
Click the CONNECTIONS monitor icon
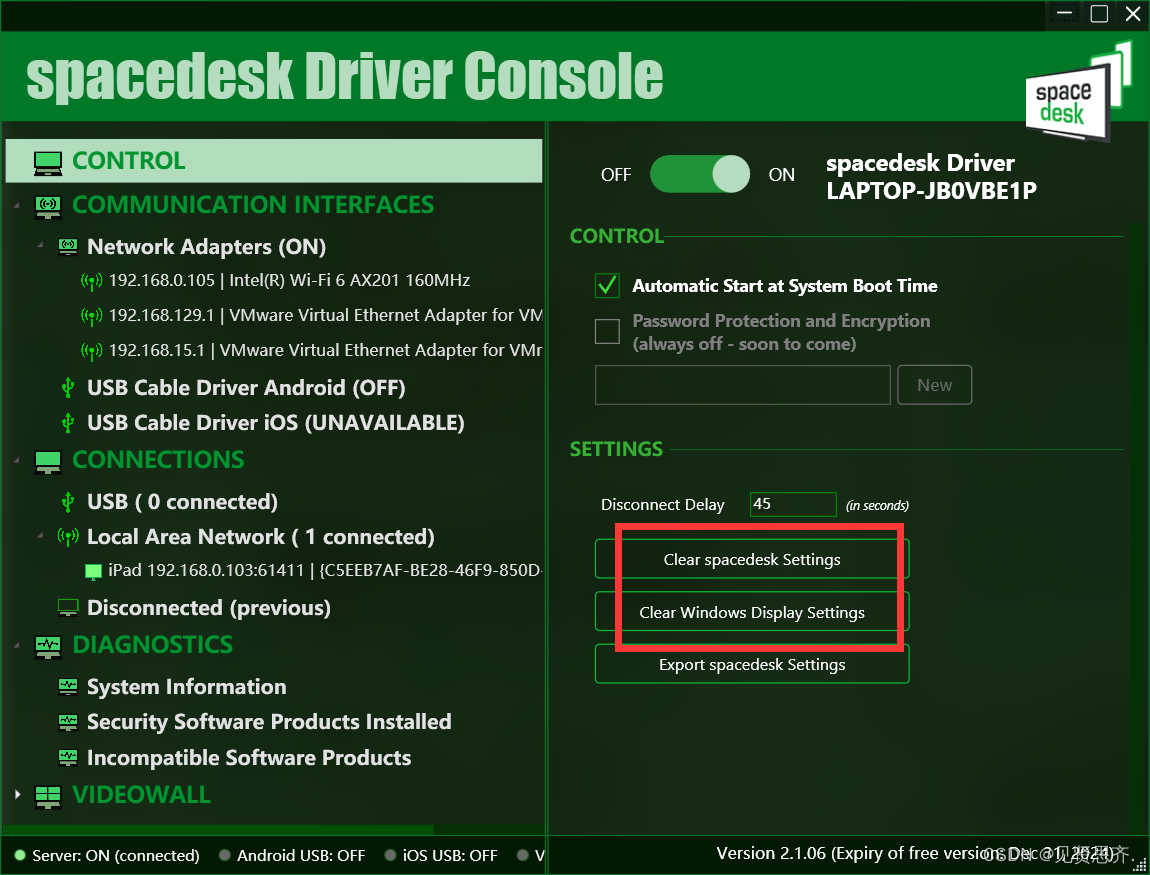(x=48, y=461)
